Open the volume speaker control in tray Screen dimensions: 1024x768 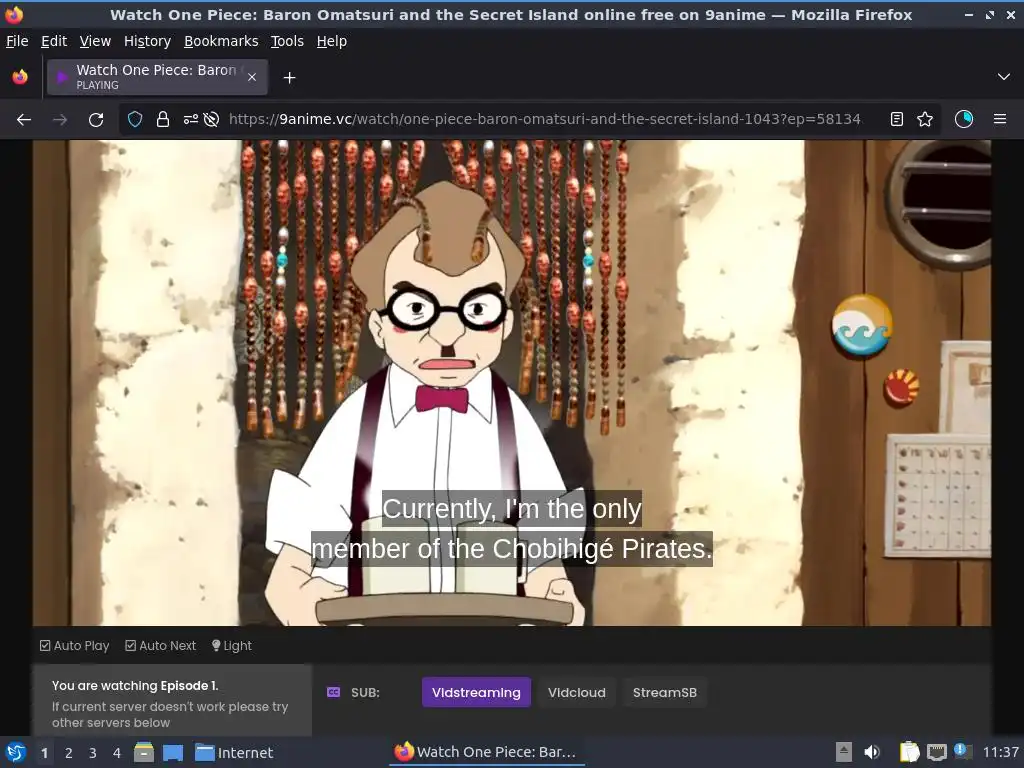point(872,752)
